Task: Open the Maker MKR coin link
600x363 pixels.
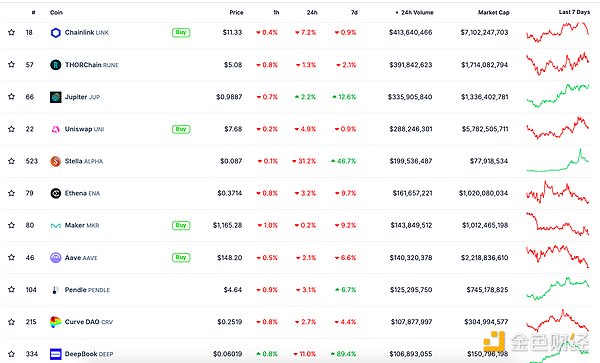Action: [x=82, y=225]
